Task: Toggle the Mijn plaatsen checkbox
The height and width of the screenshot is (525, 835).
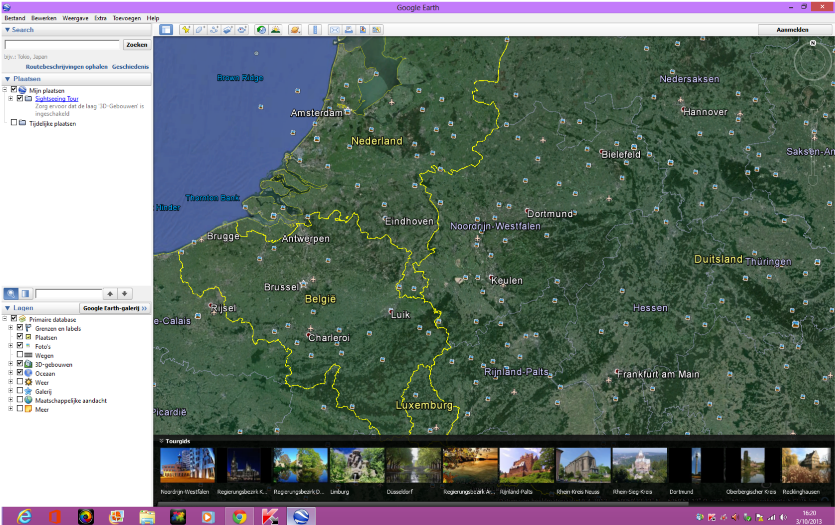Action: pyautogui.click(x=14, y=90)
